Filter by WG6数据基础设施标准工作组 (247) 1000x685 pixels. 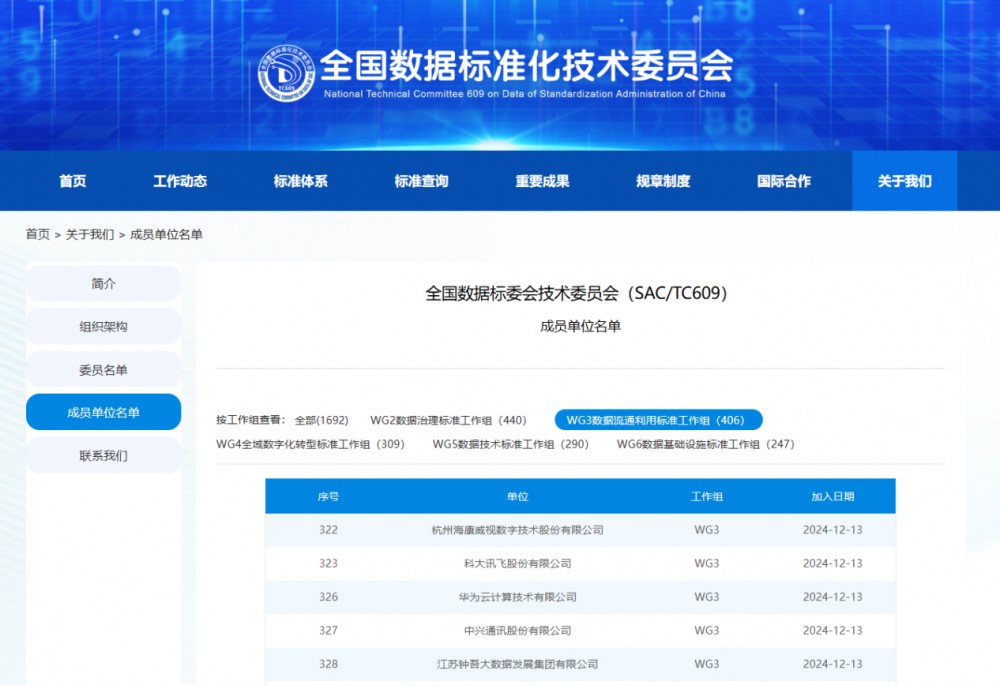[705, 444]
